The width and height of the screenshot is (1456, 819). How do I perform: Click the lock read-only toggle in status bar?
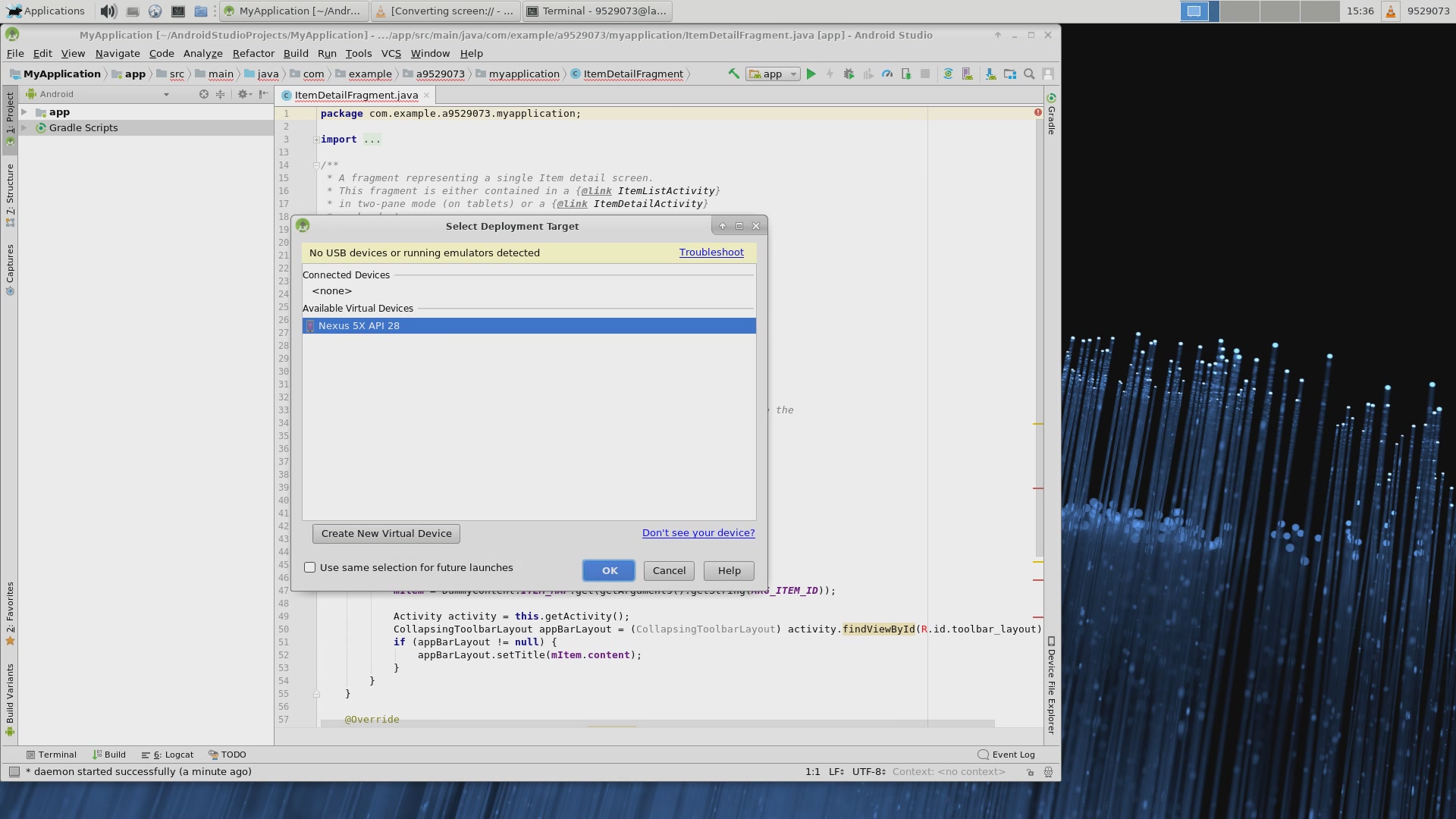[1030, 772]
